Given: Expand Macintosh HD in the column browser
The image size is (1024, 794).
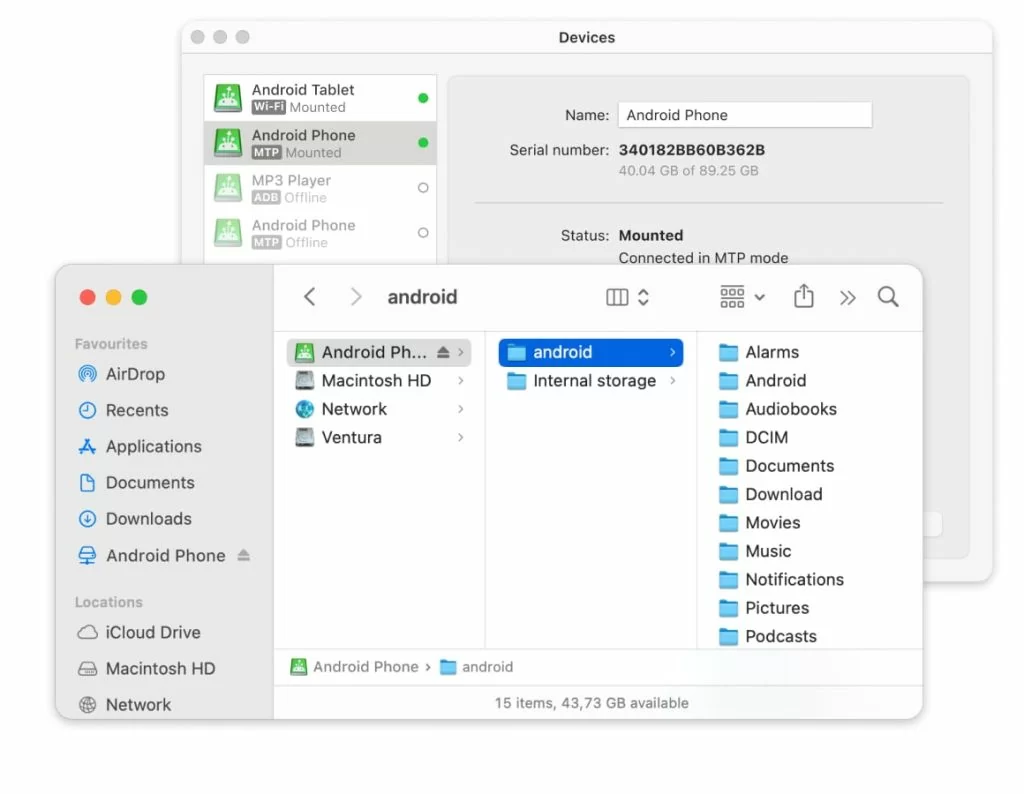Looking at the screenshot, I should [x=459, y=381].
